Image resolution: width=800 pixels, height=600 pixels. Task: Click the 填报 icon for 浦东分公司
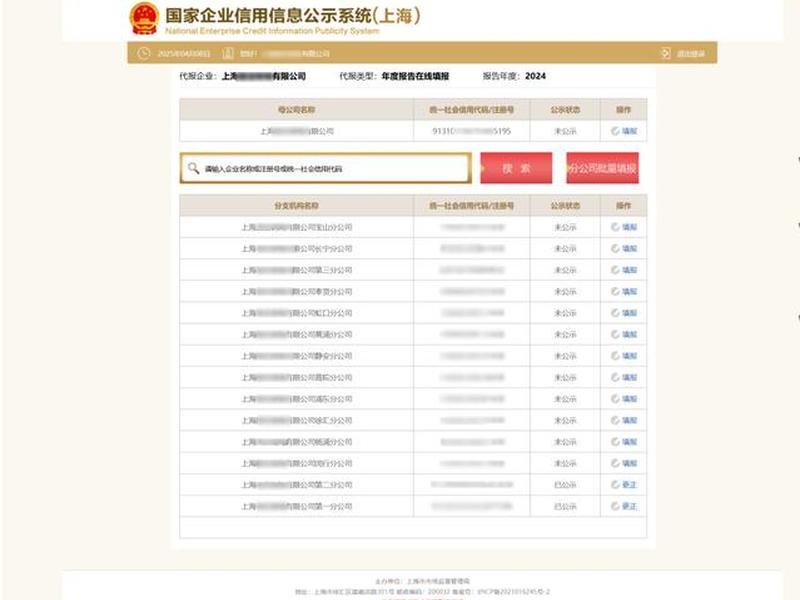(x=615, y=398)
